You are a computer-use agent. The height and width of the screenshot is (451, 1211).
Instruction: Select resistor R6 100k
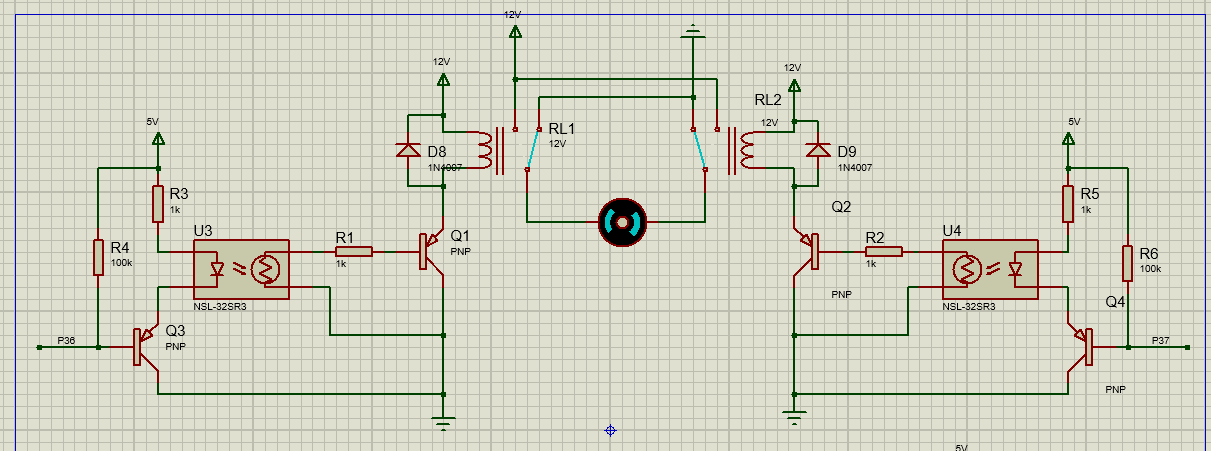click(x=1128, y=262)
